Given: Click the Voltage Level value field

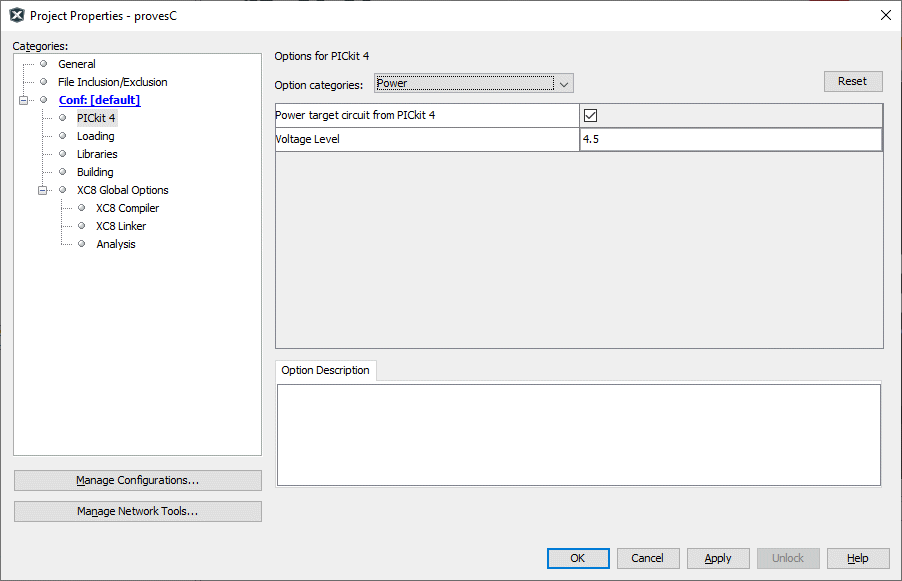Looking at the screenshot, I should point(730,140).
